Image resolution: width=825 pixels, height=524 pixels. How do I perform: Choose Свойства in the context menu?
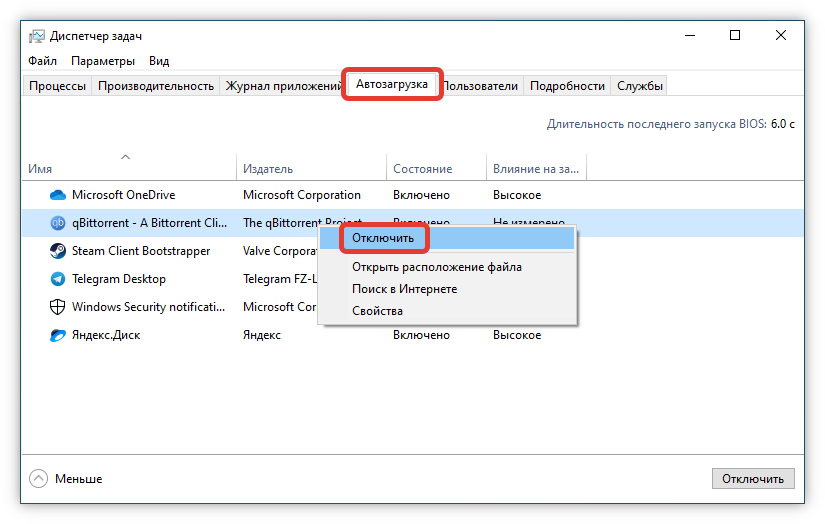[x=447, y=311]
